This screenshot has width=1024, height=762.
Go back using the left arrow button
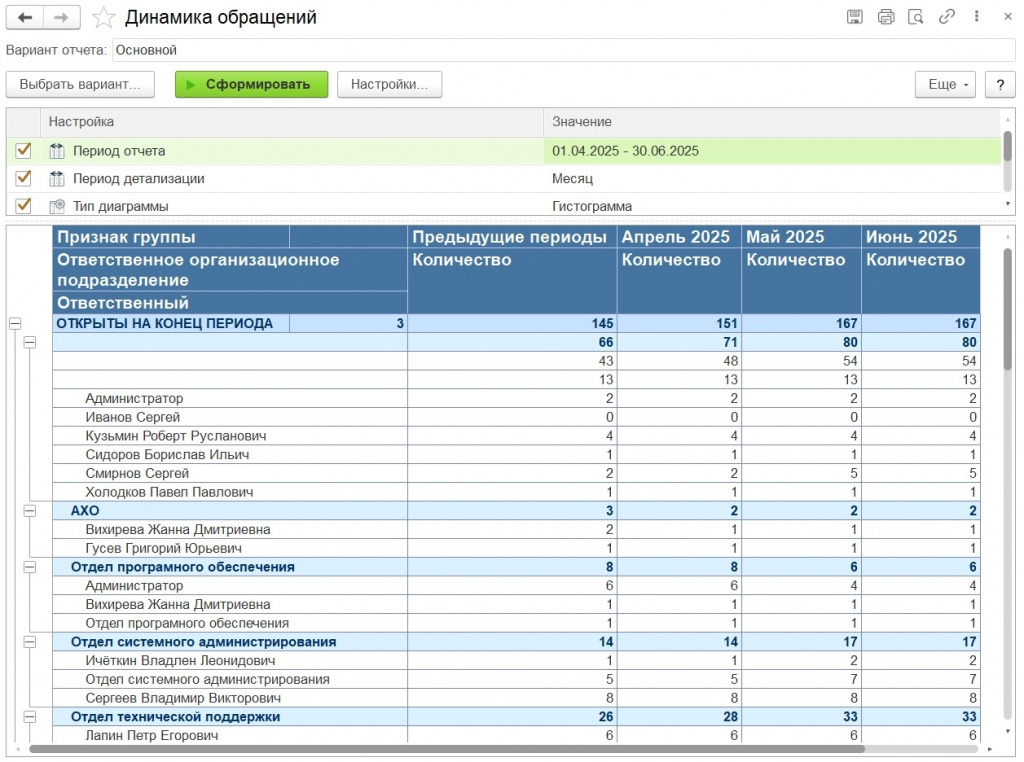(x=25, y=18)
